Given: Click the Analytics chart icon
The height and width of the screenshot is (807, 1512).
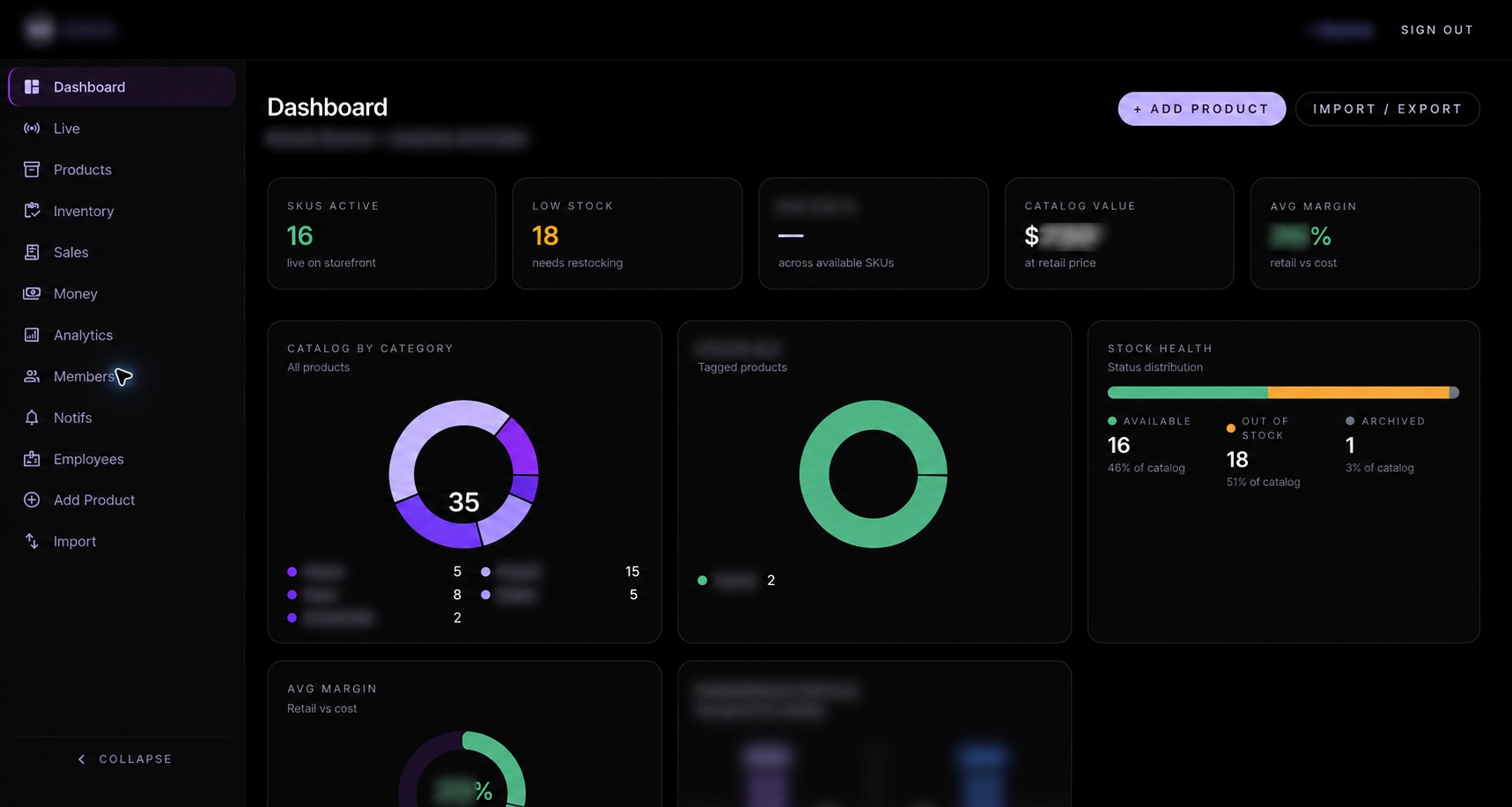Looking at the screenshot, I should pos(32,335).
